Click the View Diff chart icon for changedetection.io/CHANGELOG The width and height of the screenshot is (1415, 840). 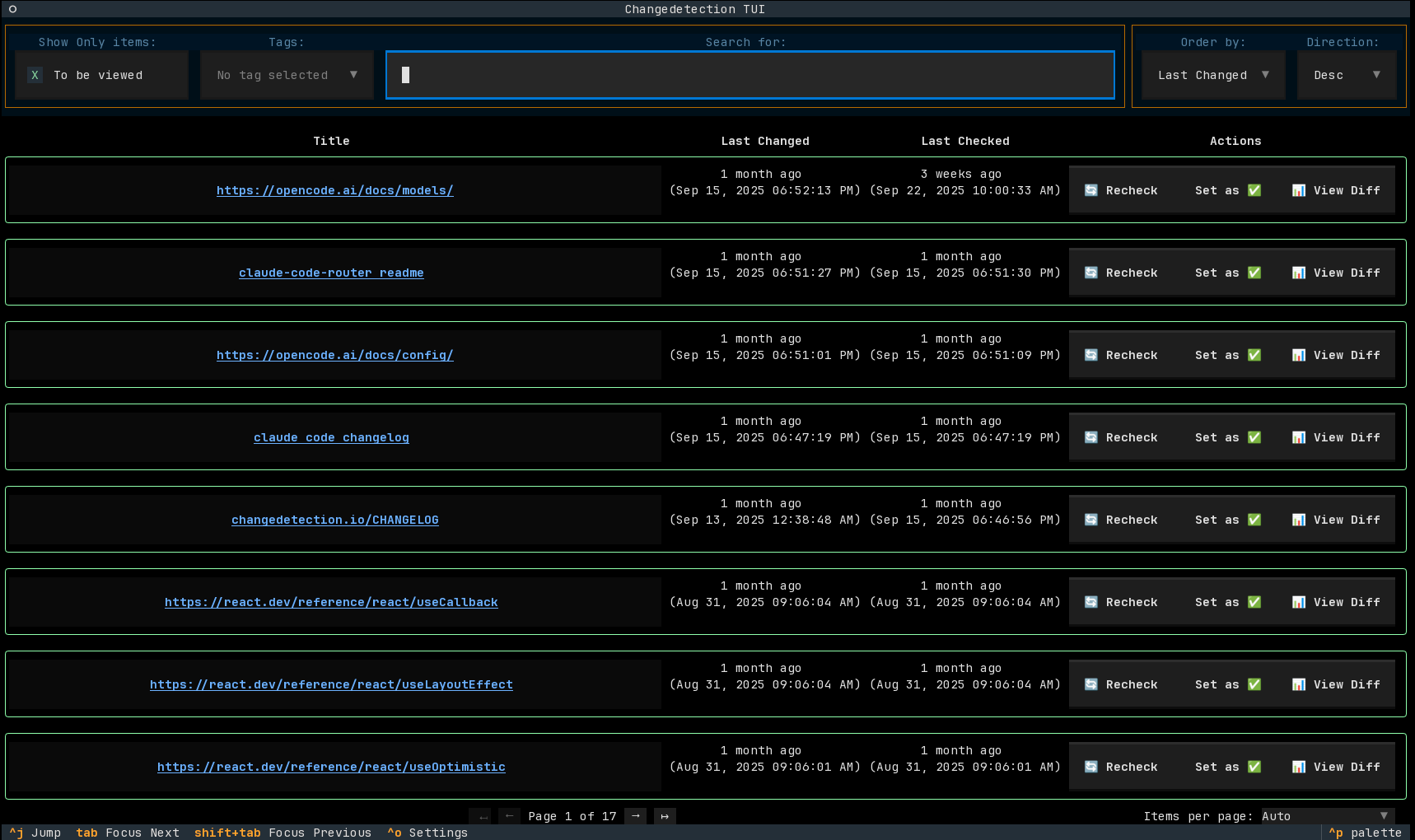[x=1298, y=520]
